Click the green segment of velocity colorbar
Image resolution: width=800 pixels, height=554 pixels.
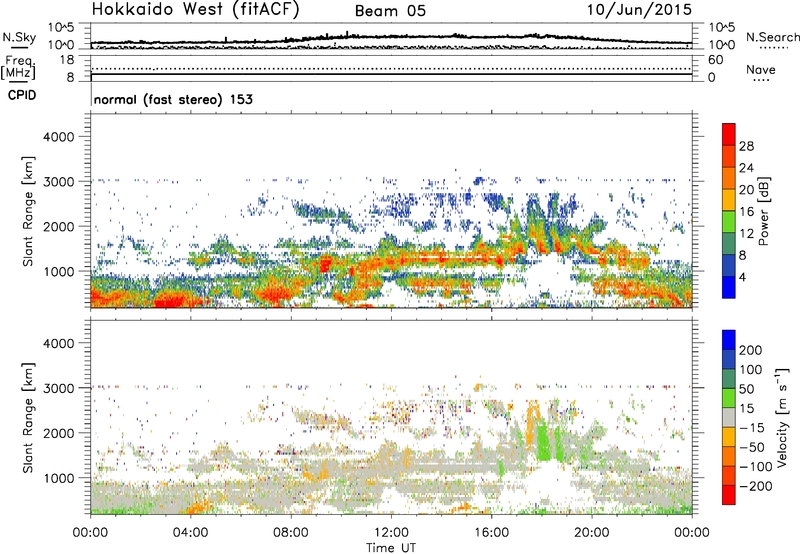pos(729,398)
